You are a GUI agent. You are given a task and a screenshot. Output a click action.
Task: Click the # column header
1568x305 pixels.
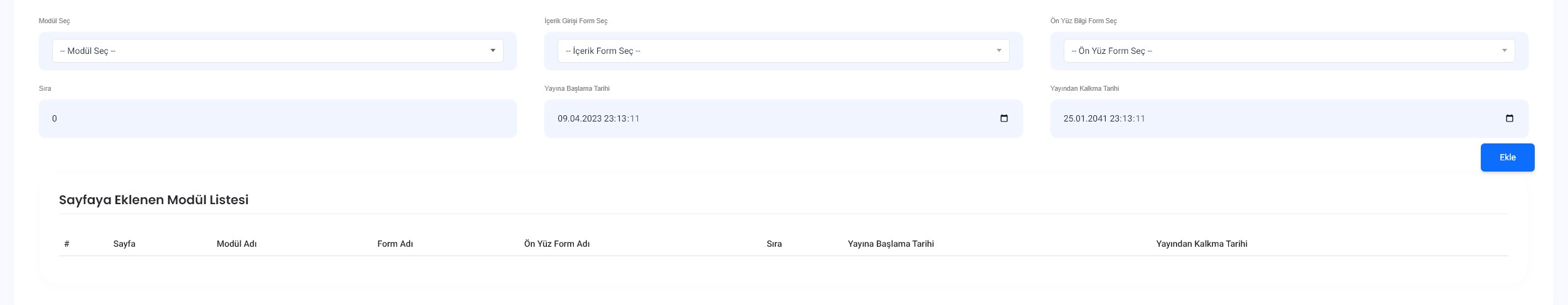(66, 244)
